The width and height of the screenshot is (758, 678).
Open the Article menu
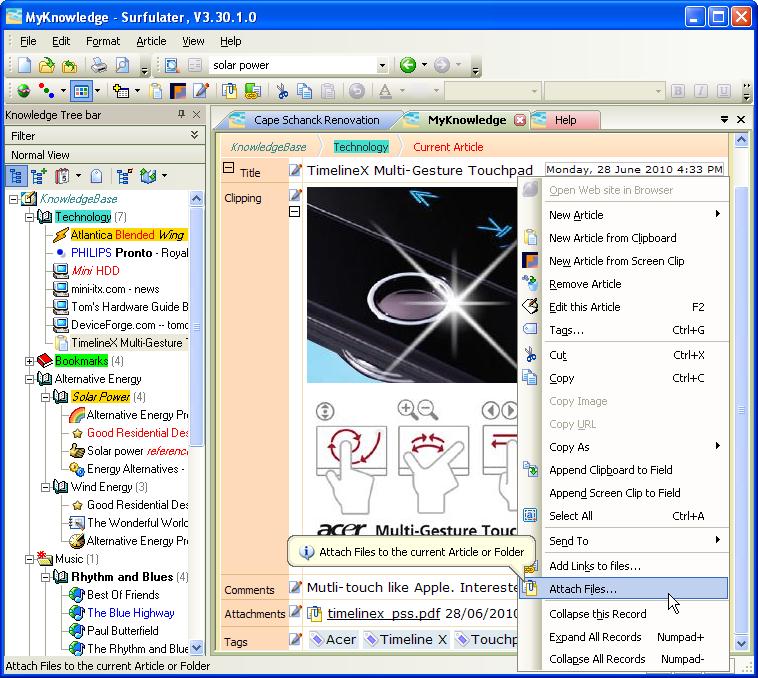pos(151,42)
